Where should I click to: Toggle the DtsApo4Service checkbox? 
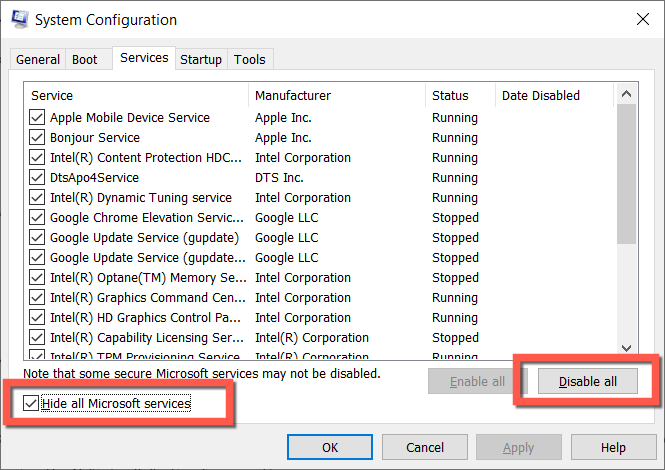pyautogui.click(x=37, y=178)
